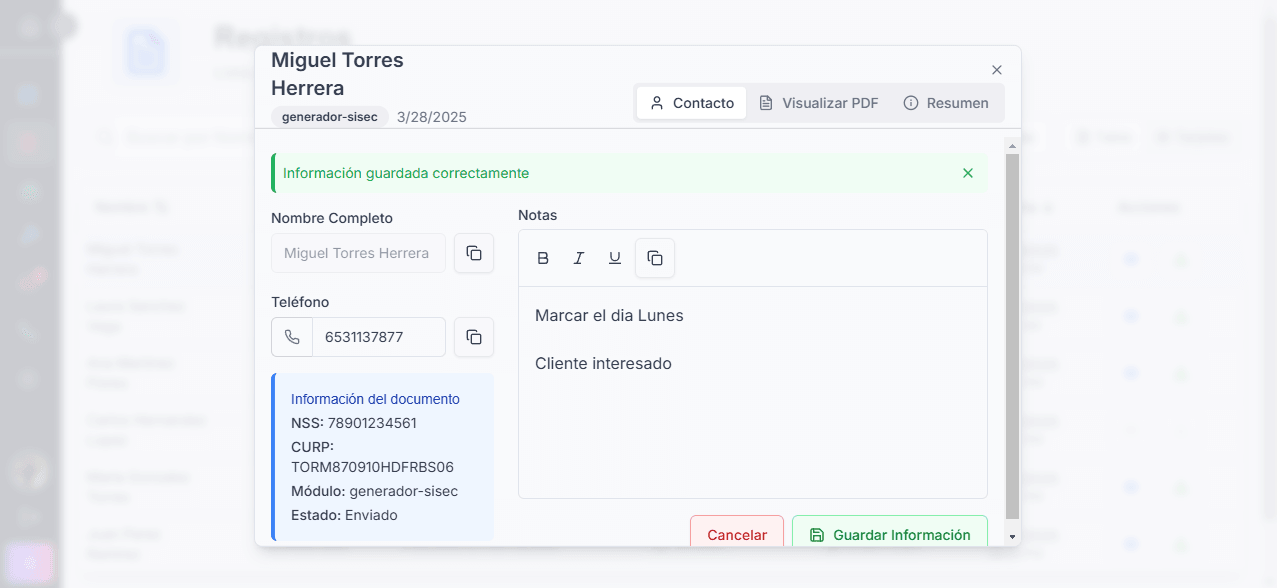Open the Resumen tab

coord(946,103)
